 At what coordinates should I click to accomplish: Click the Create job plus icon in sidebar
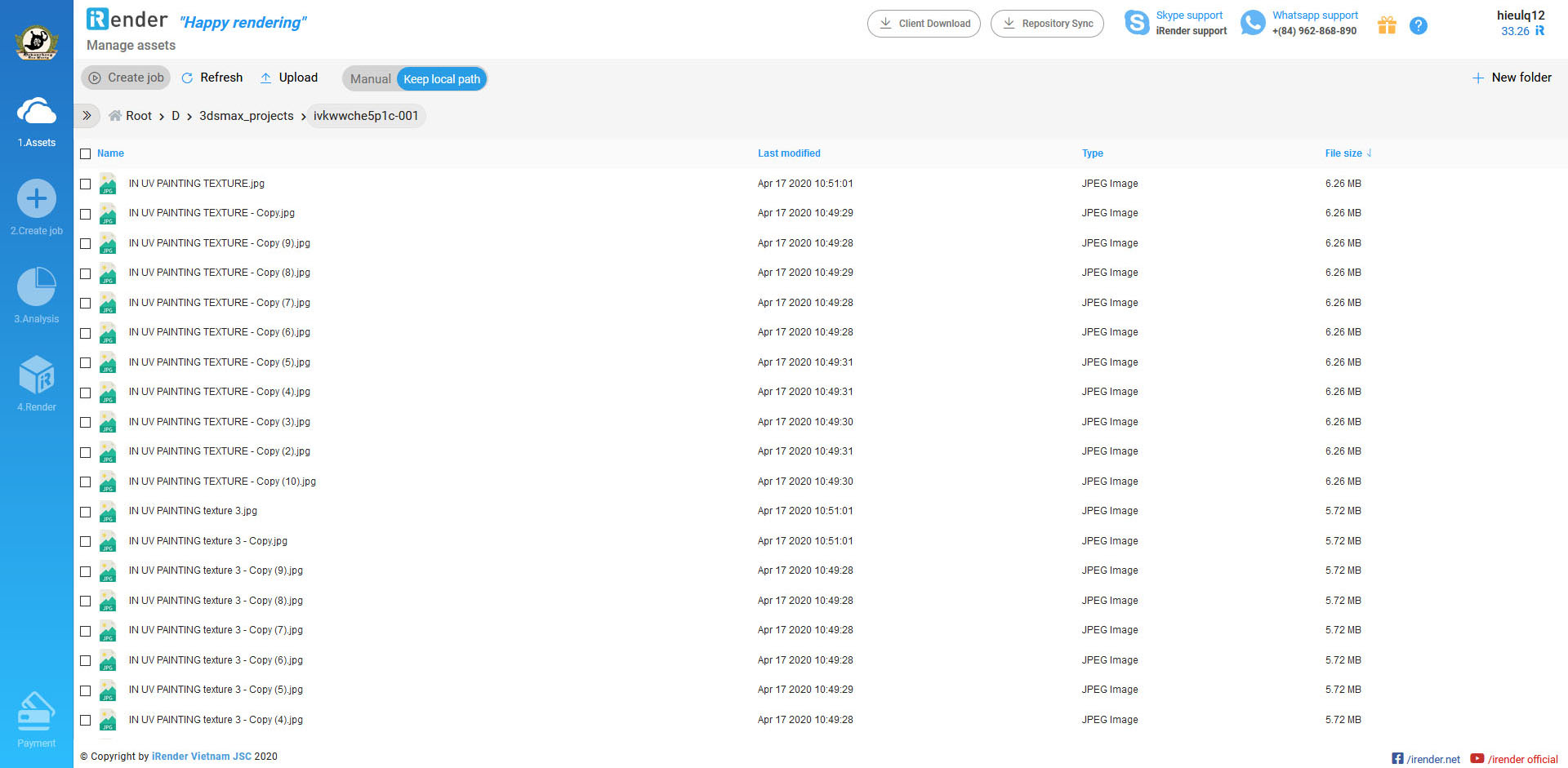pyautogui.click(x=37, y=198)
